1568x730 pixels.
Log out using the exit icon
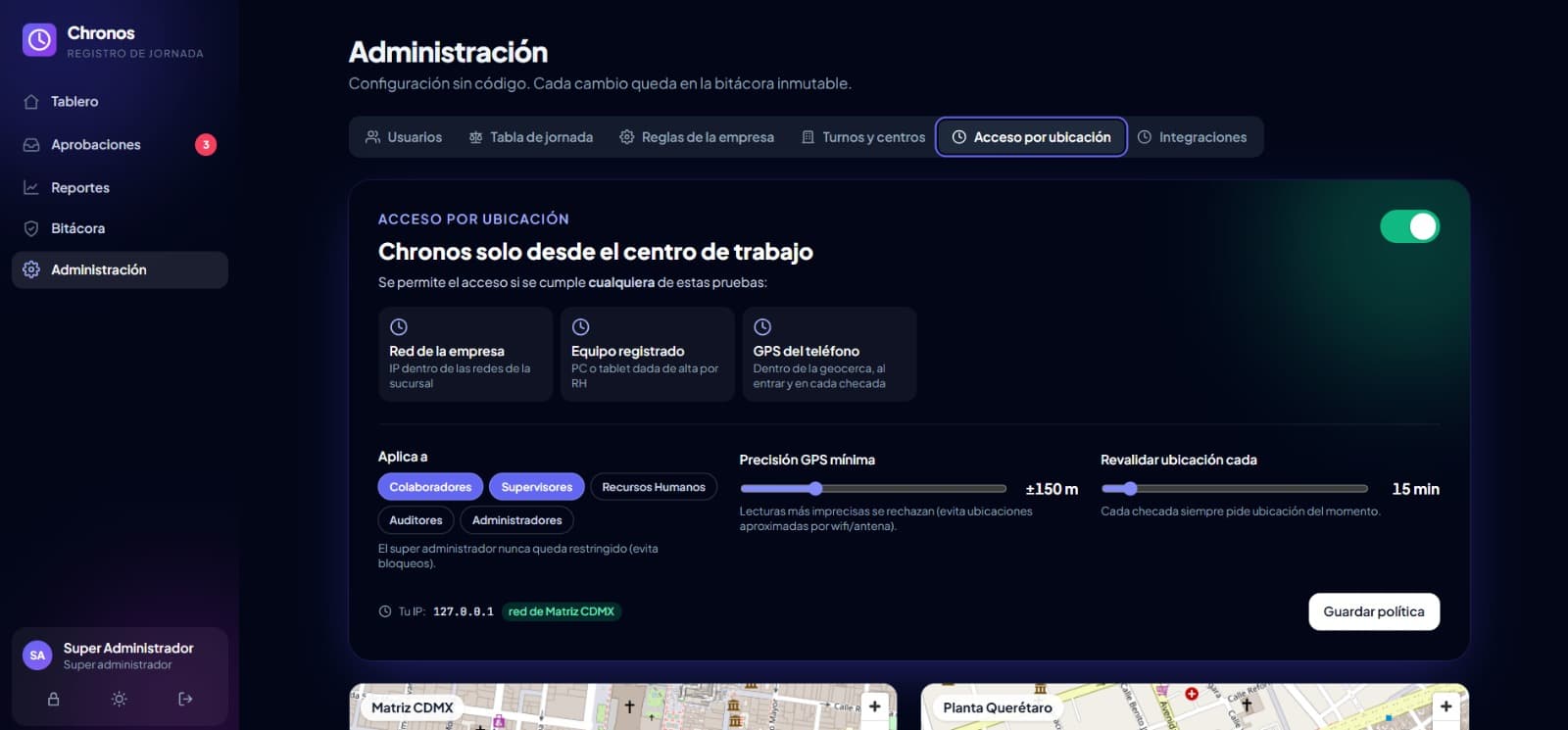click(x=185, y=700)
